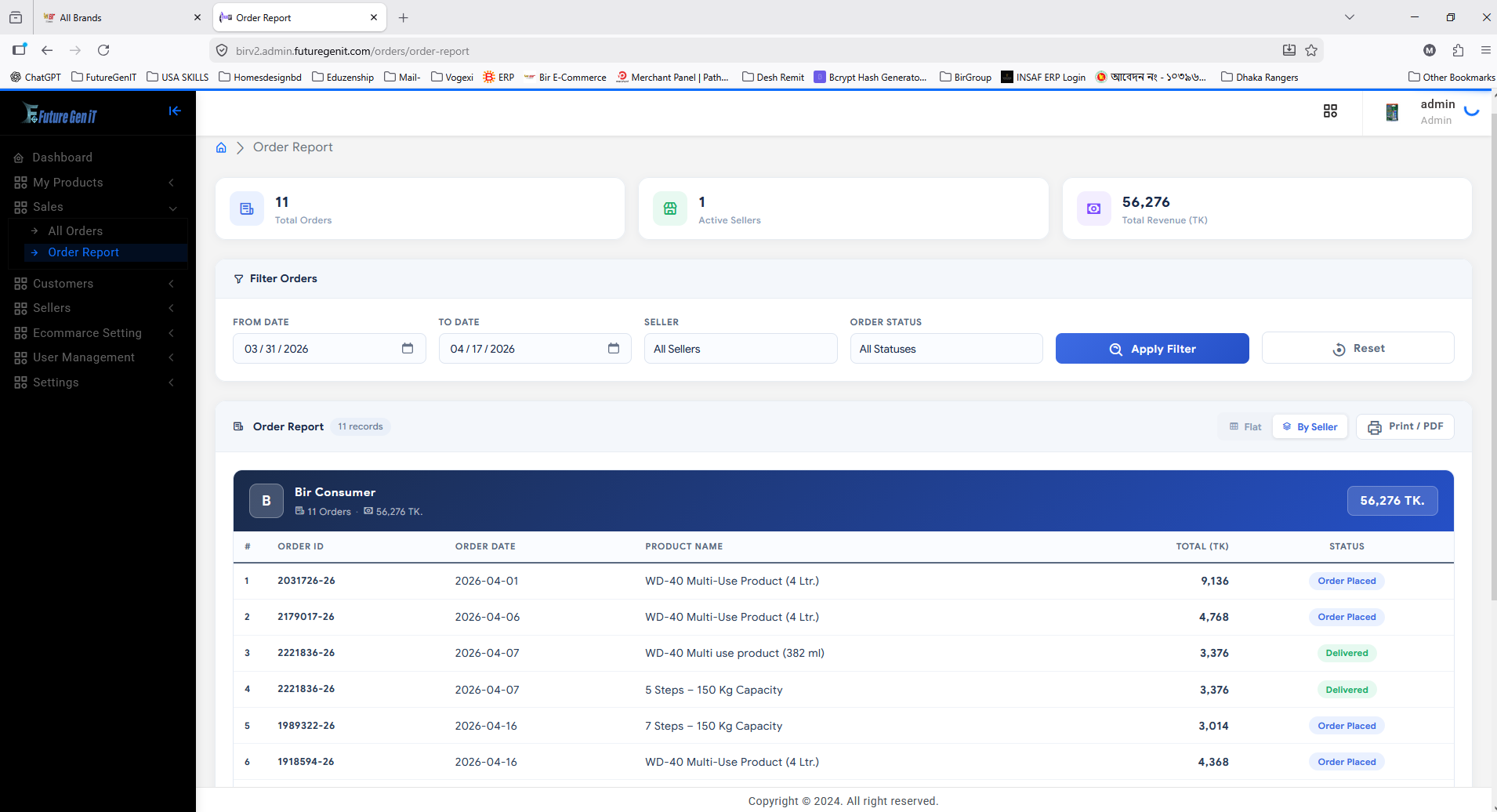
Task: Open the list all tabs dropdown arrow
Action: point(1350,17)
